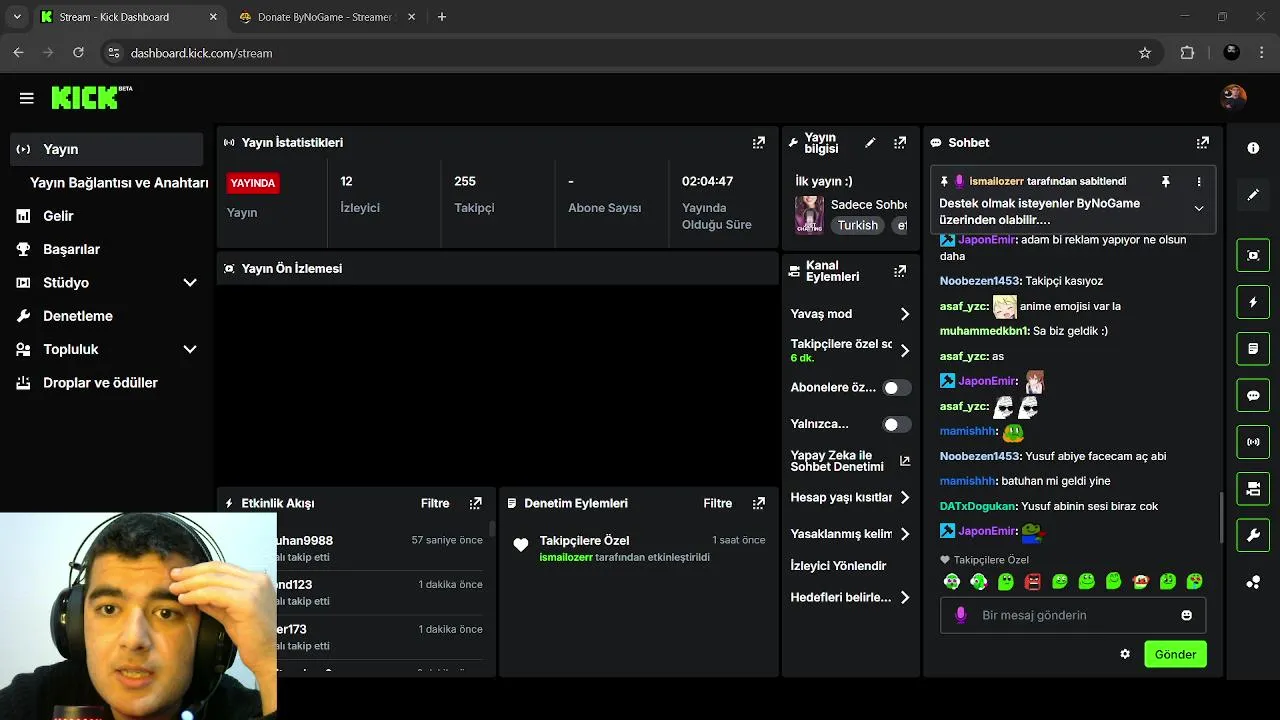Click the pencil edit-layout icon in right sidebar

tap(1253, 195)
